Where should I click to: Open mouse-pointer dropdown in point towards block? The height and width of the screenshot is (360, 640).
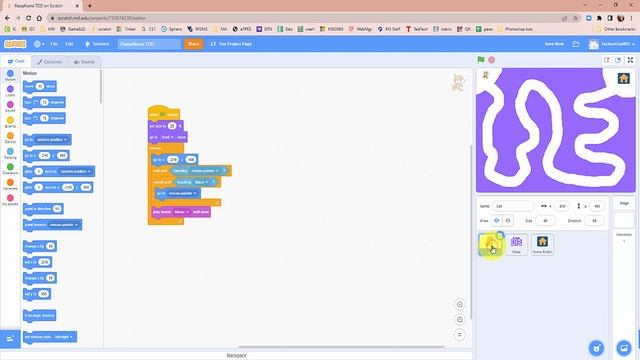click(x=63, y=225)
